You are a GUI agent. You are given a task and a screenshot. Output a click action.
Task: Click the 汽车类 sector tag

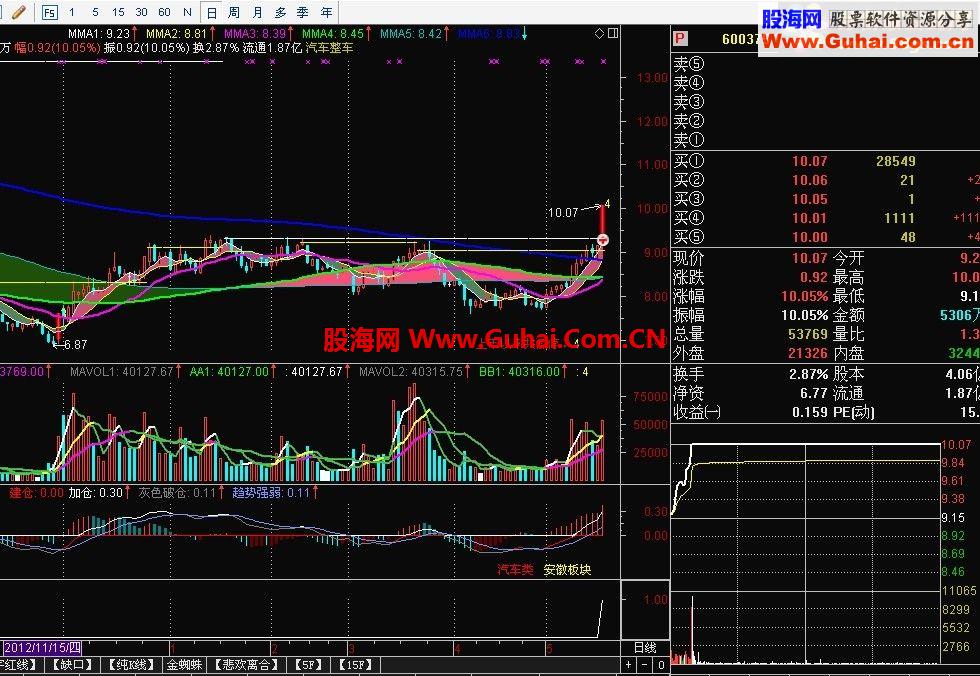click(x=515, y=570)
